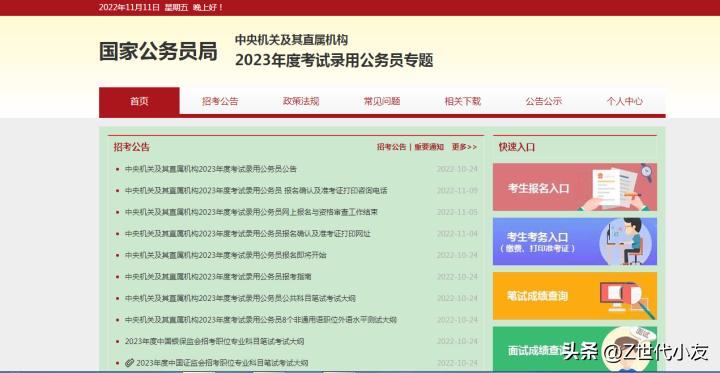Open the 公务员报考指南 notice
The image size is (720, 373).
click(218, 277)
